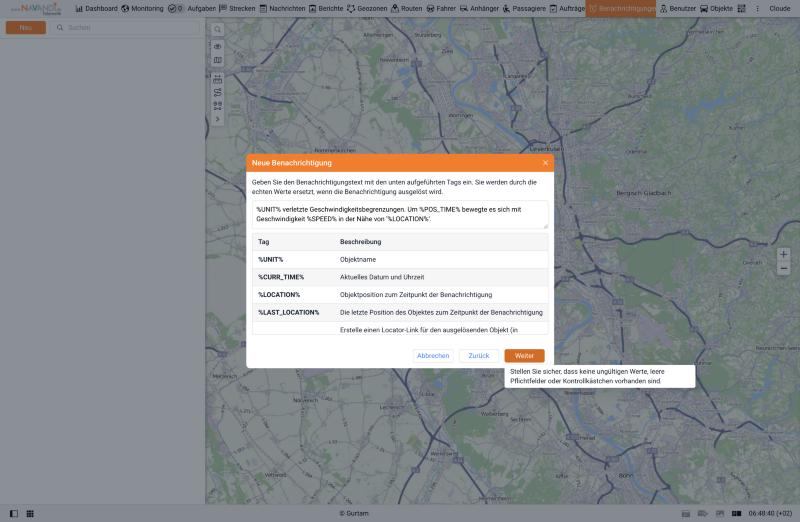Click the Neu button in left panel
The height and width of the screenshot is (522, 800).
coord(26,28)
